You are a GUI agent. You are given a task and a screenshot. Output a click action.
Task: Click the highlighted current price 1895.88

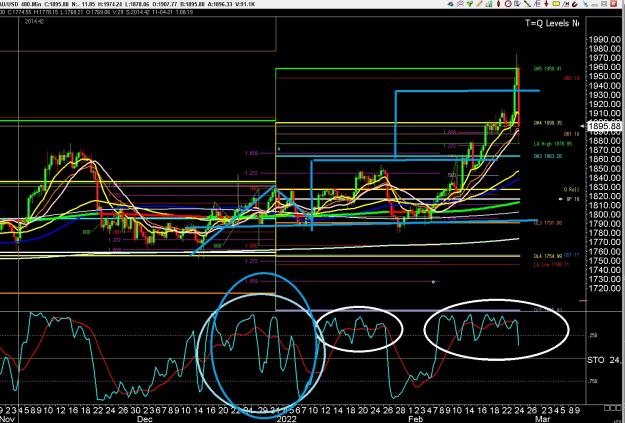(605, 126)
